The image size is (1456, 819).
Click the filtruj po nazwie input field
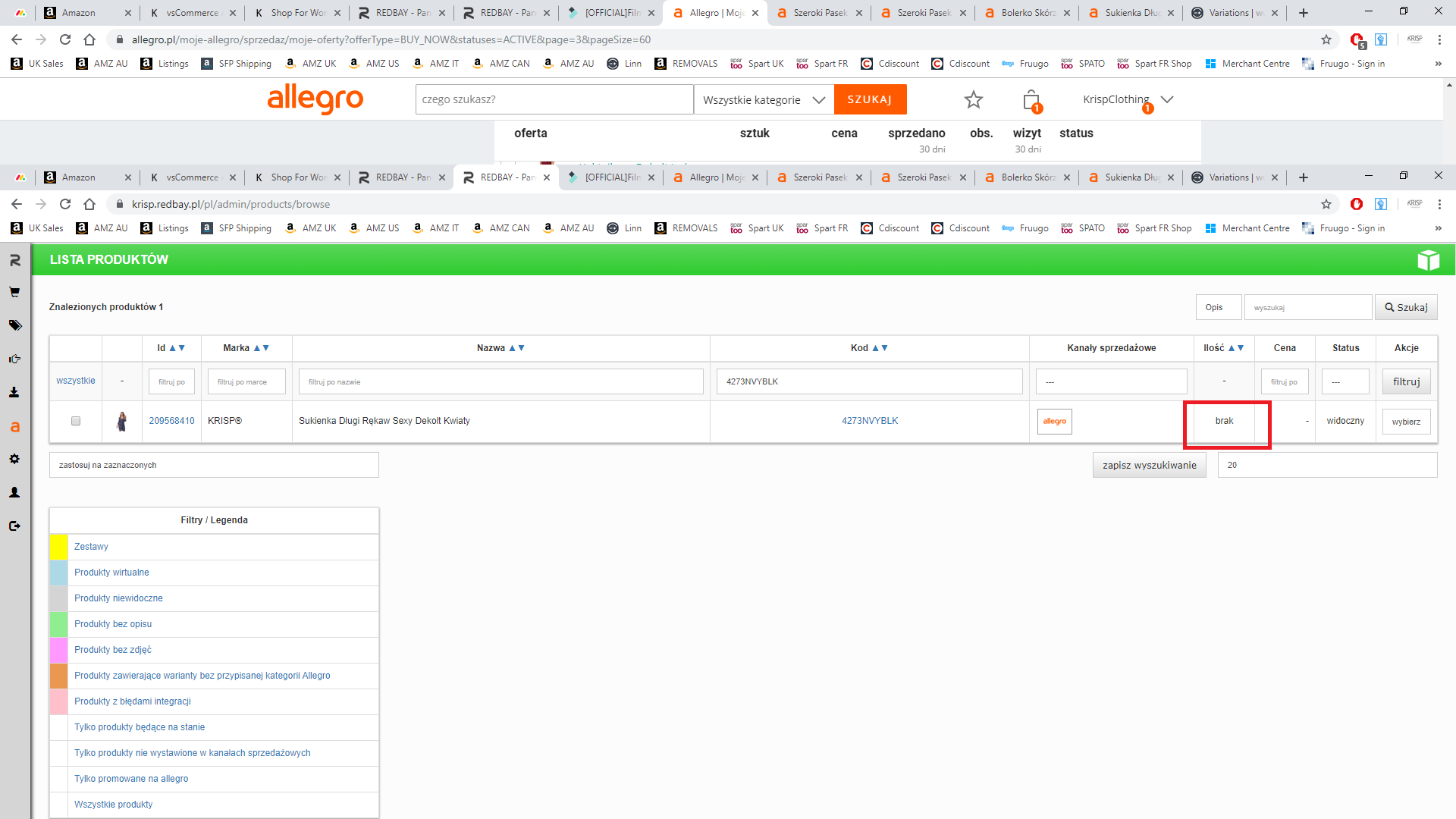500,381
